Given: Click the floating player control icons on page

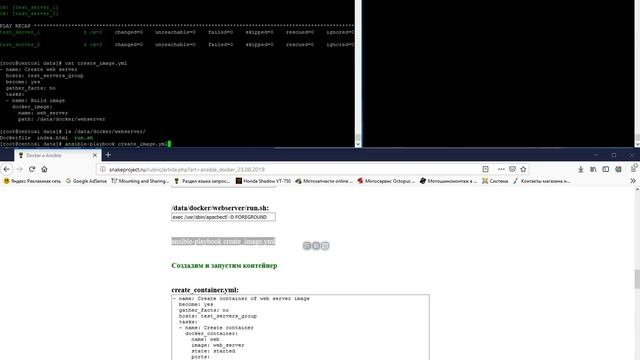Looking at the screenshot, I should [x=316, y=246].
